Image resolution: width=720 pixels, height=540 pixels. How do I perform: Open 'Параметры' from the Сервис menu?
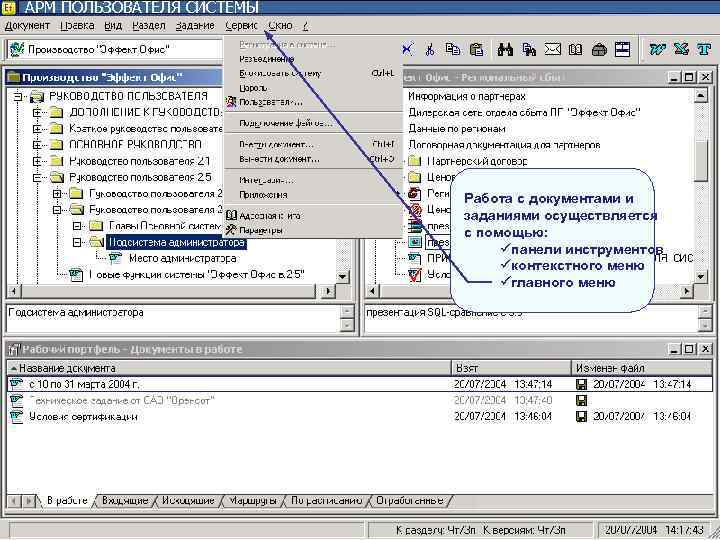(312, 230)
